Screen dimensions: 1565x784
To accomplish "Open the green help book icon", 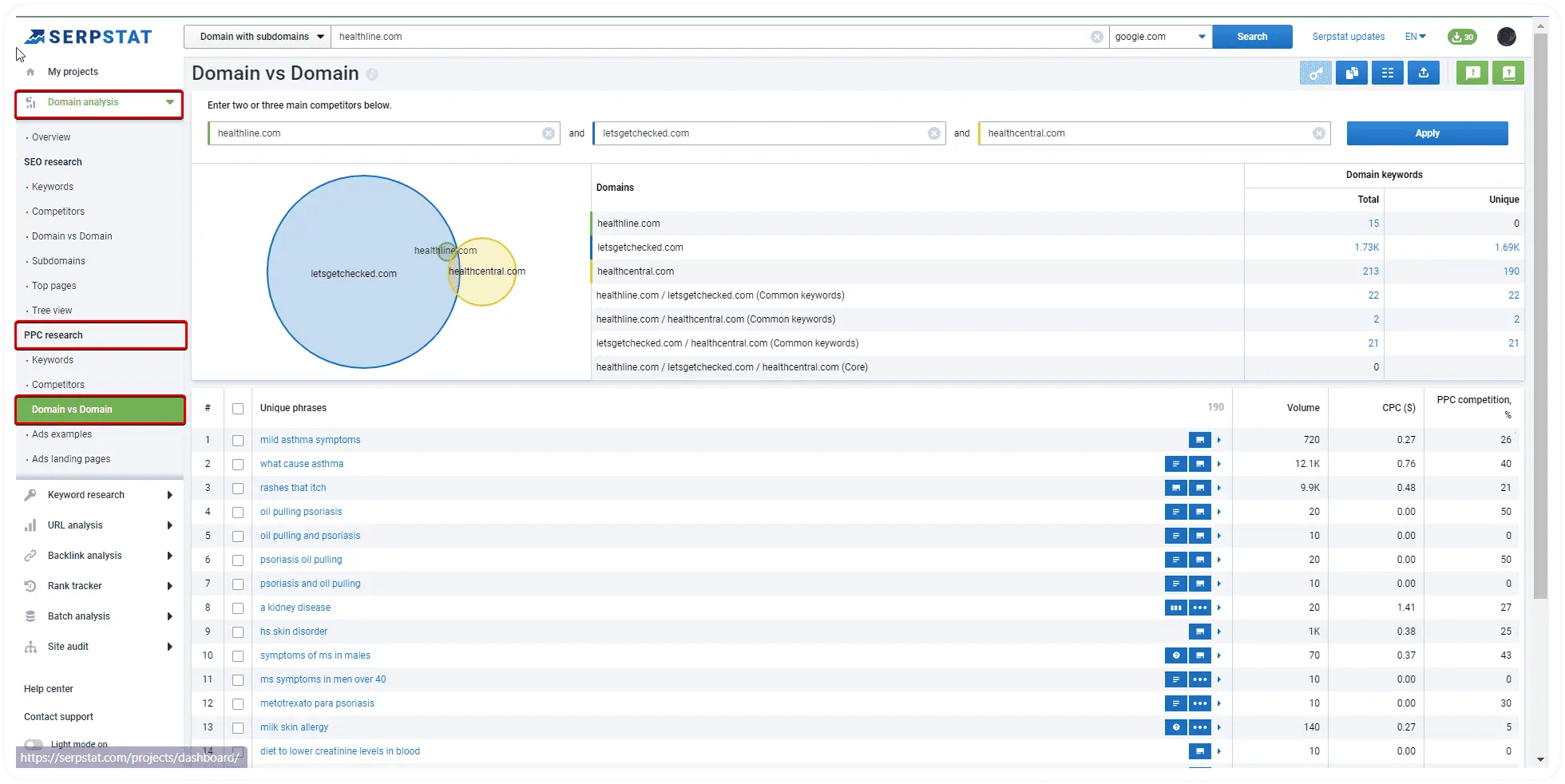I will click(1508, 73).
